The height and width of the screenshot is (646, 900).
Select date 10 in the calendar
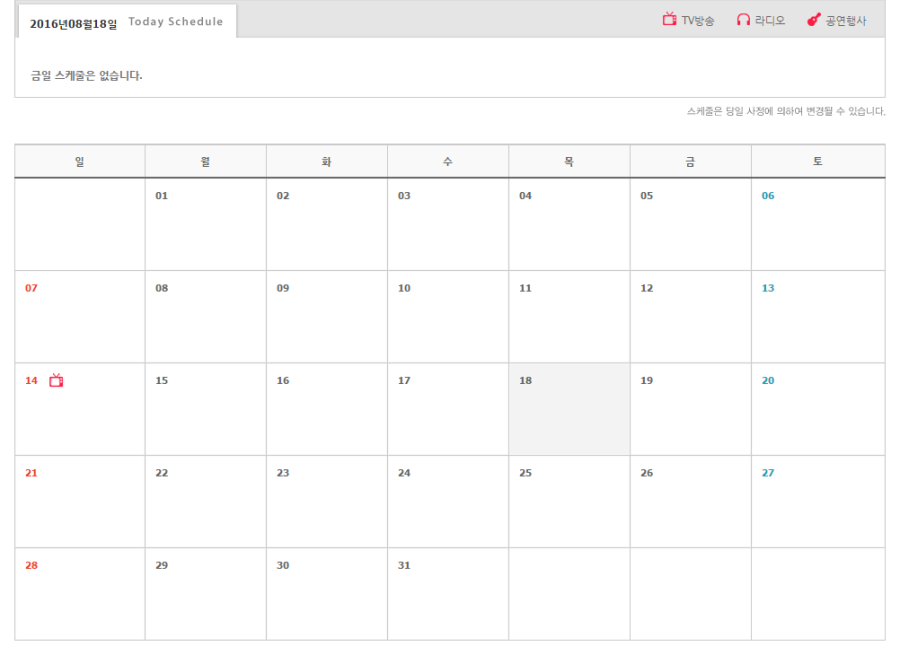click(x=404, y=288)
